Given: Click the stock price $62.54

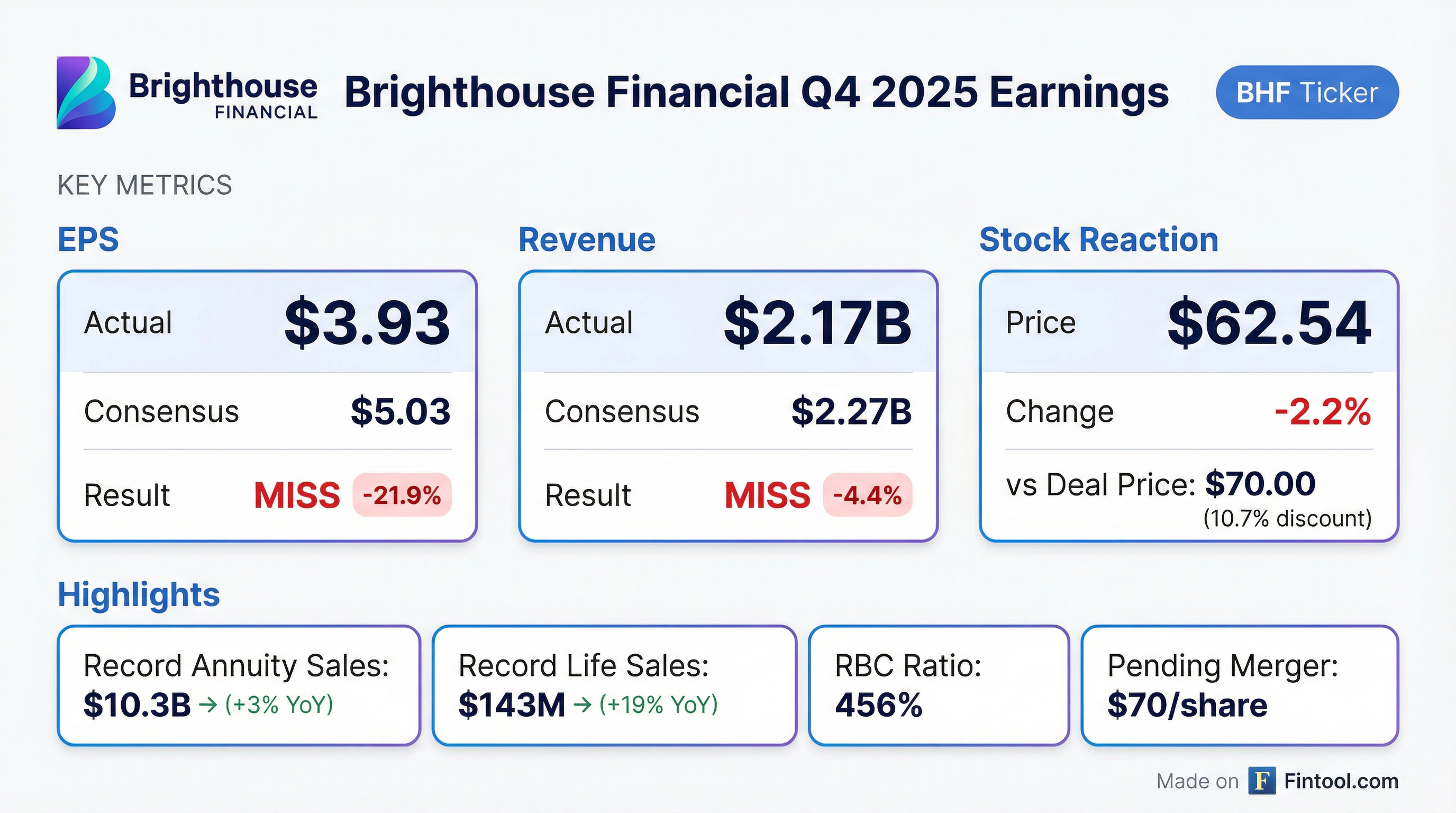Looking at the screenshot, I should click(1269, 323).
